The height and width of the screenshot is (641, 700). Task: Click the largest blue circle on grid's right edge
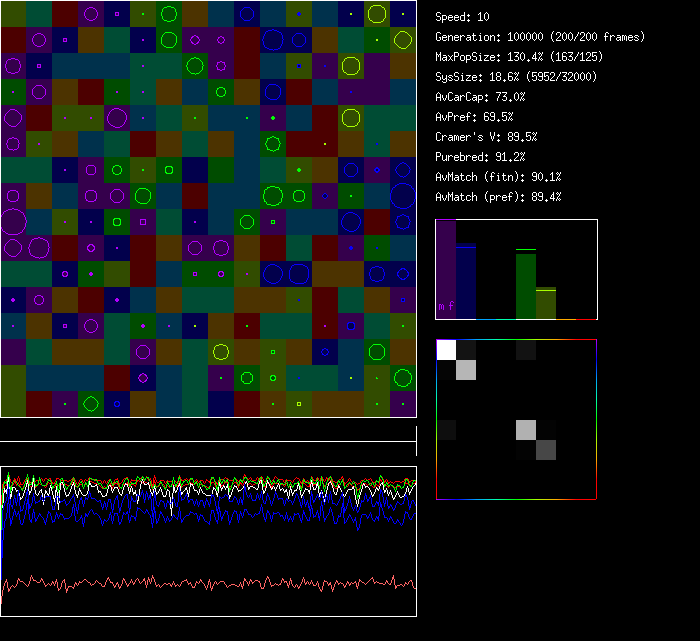[x=403, y=195]
